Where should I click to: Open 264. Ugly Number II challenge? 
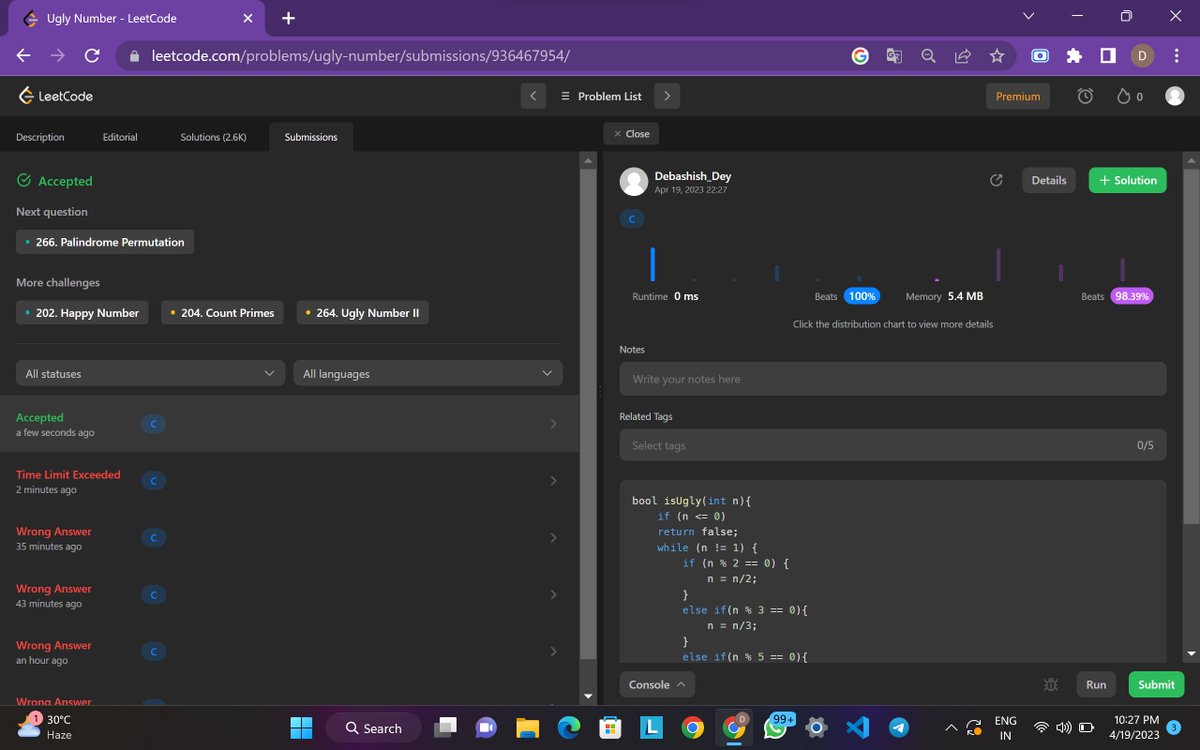(x=363, y=313)
